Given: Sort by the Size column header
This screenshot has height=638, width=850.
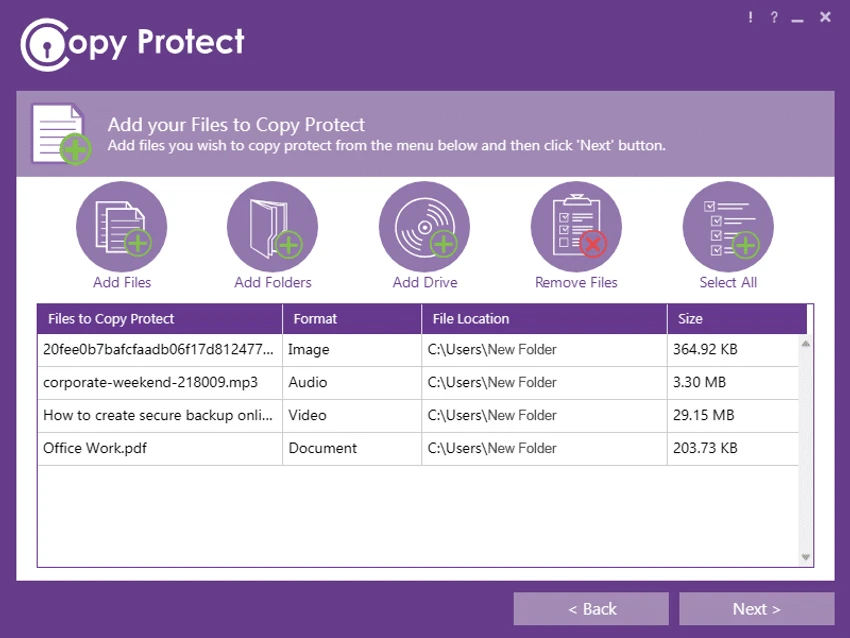Looking at the screenshot, I should [737, 319].
